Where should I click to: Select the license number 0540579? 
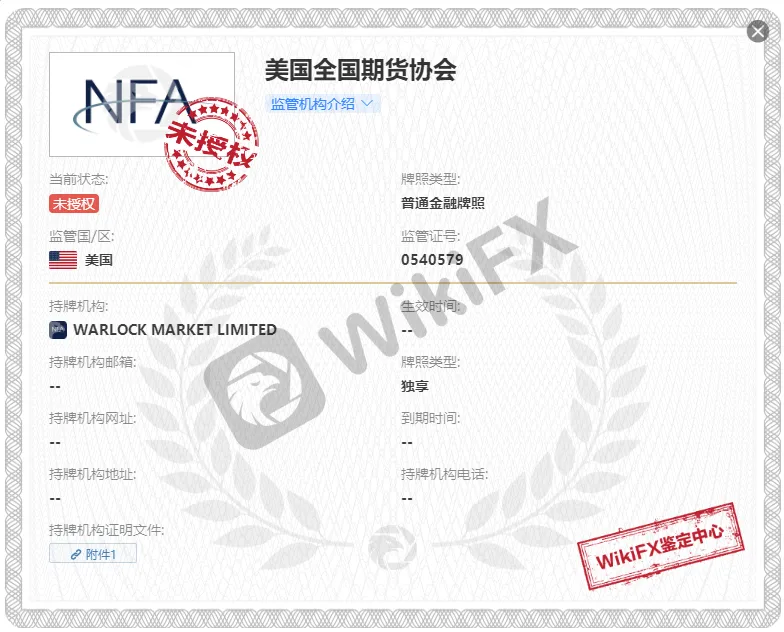click(x=432, y=260)
